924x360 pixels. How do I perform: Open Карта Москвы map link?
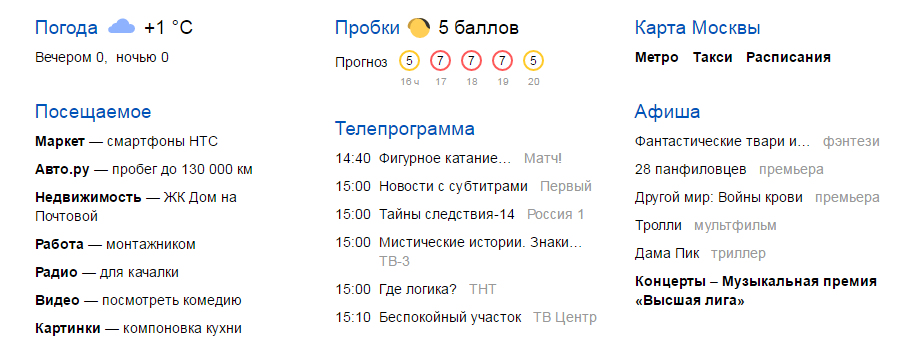click(x=698, y=28)
